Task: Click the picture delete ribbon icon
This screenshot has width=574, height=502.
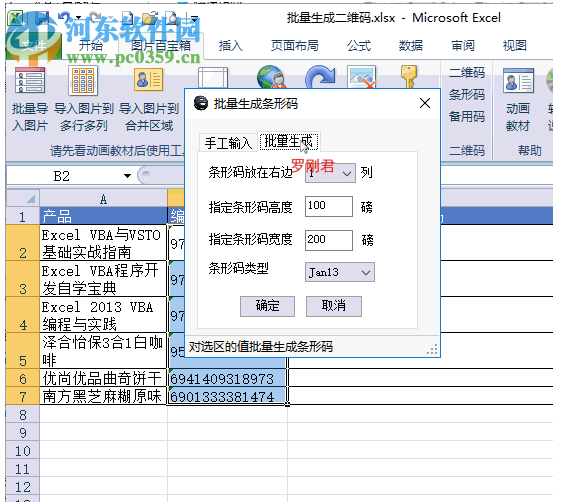Action: (362, 77)
